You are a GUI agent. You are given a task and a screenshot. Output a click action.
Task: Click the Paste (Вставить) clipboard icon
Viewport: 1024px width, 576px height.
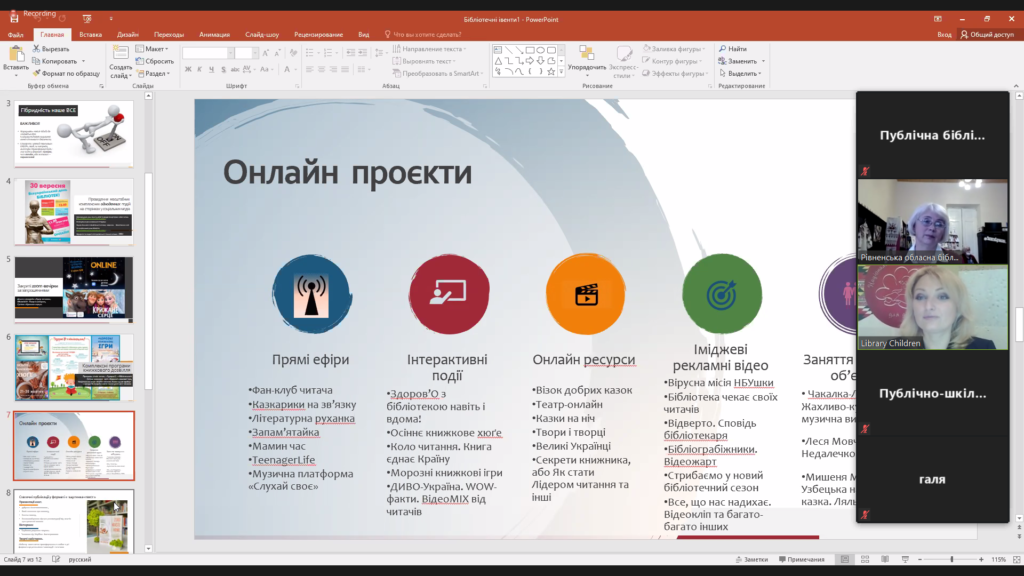tap(16, 53)
